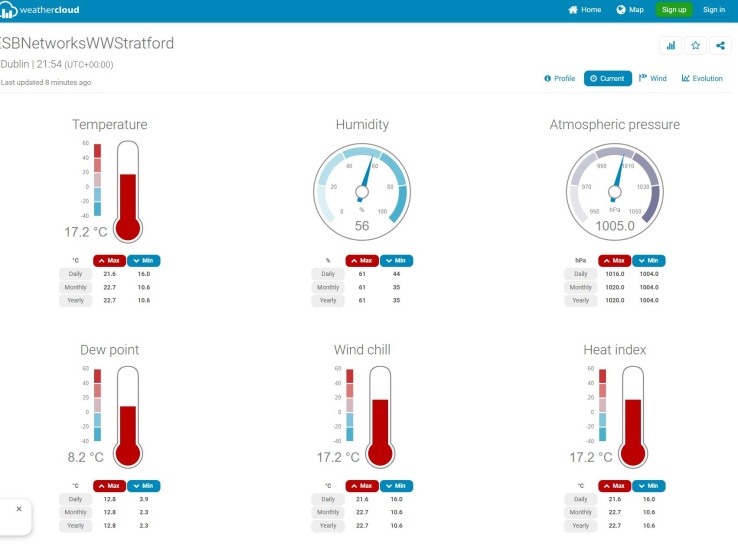Click the green Sign up button
Viewport: 738px width, 555px height.
[x=674, y=9]
